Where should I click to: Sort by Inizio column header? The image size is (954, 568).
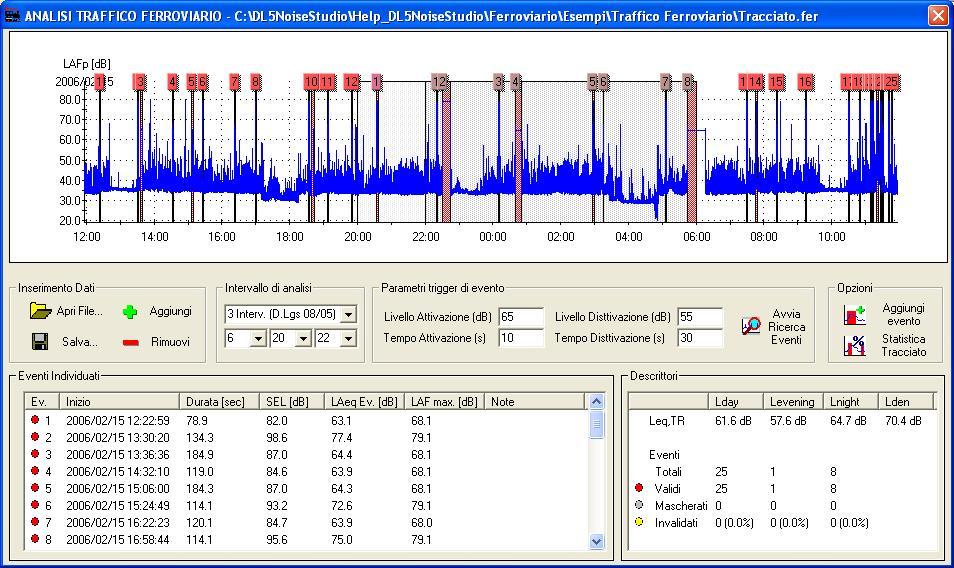[x=119, y=401]
